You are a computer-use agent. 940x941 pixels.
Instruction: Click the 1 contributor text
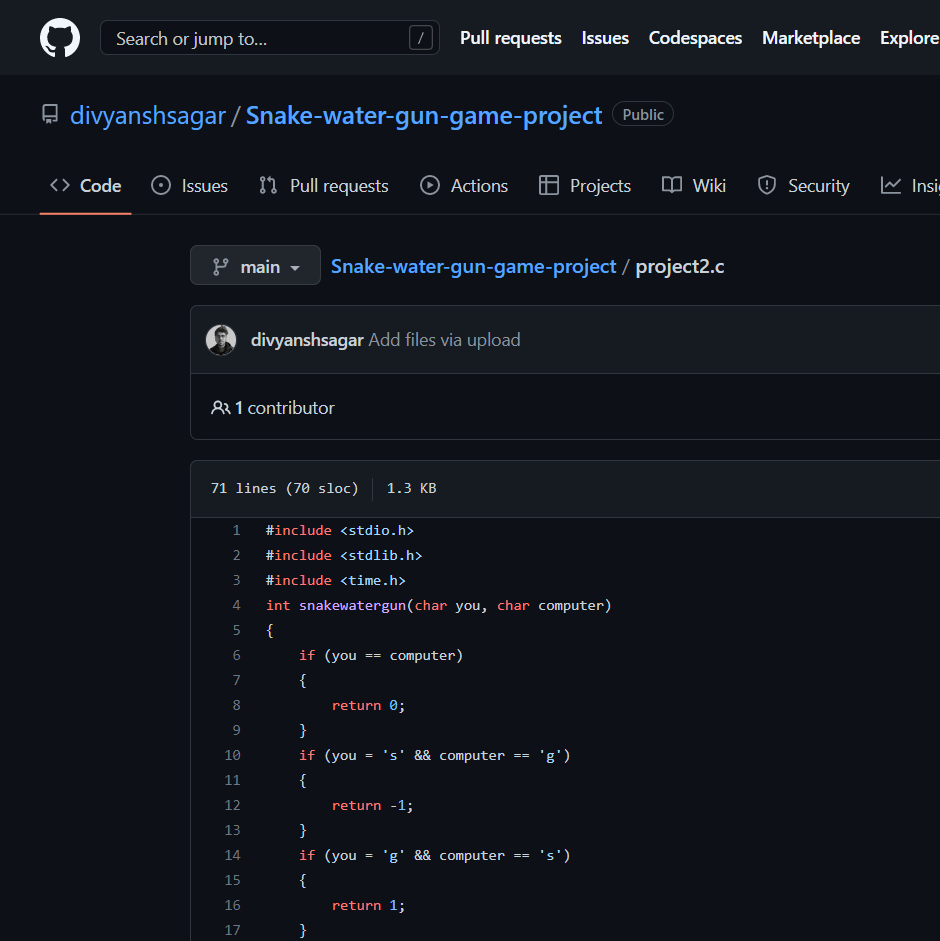coord(285,408)
